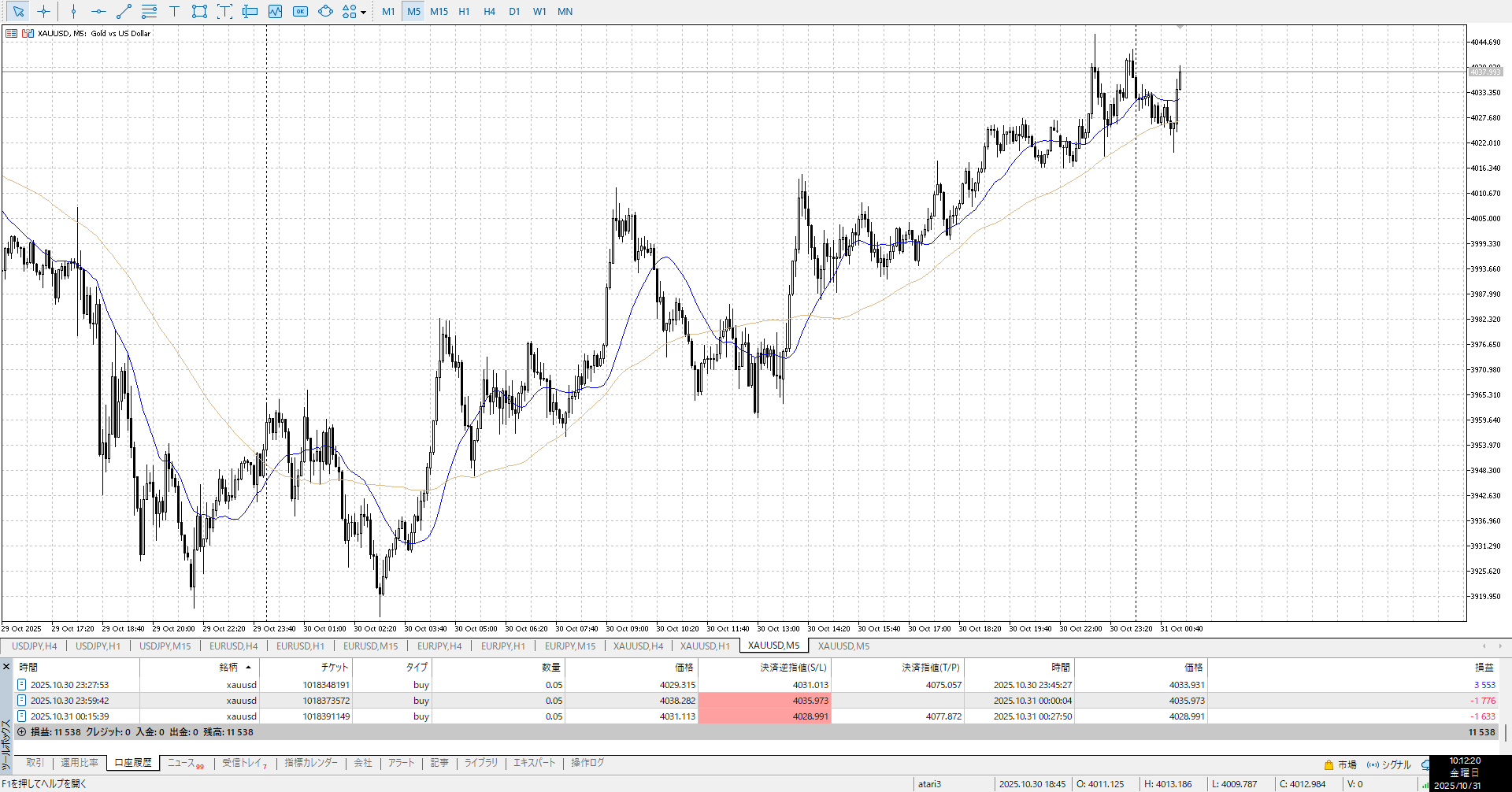Sort by the 銘柄 column header
The width and height of the screenshot is (1512, 792).
[x=228, y=668]
